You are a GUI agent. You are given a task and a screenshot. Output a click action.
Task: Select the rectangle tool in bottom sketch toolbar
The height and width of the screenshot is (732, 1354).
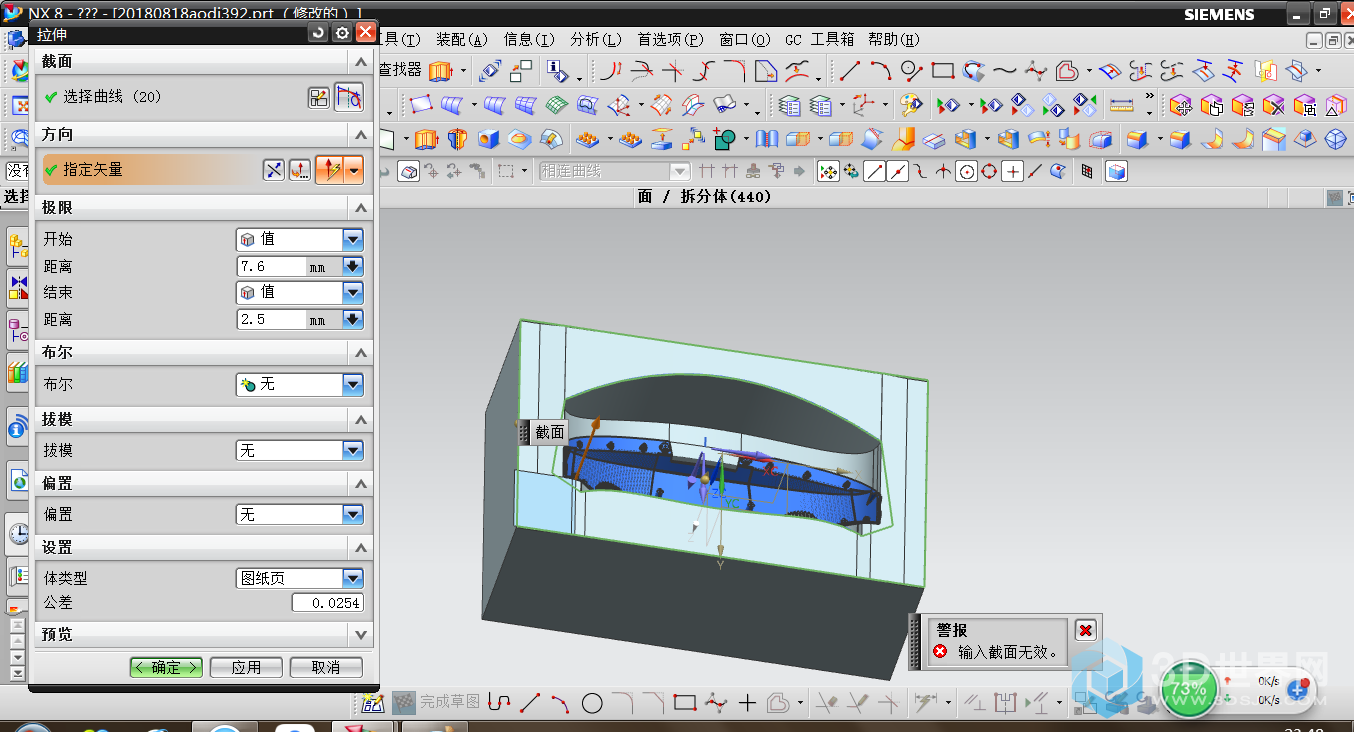[685, 703]
